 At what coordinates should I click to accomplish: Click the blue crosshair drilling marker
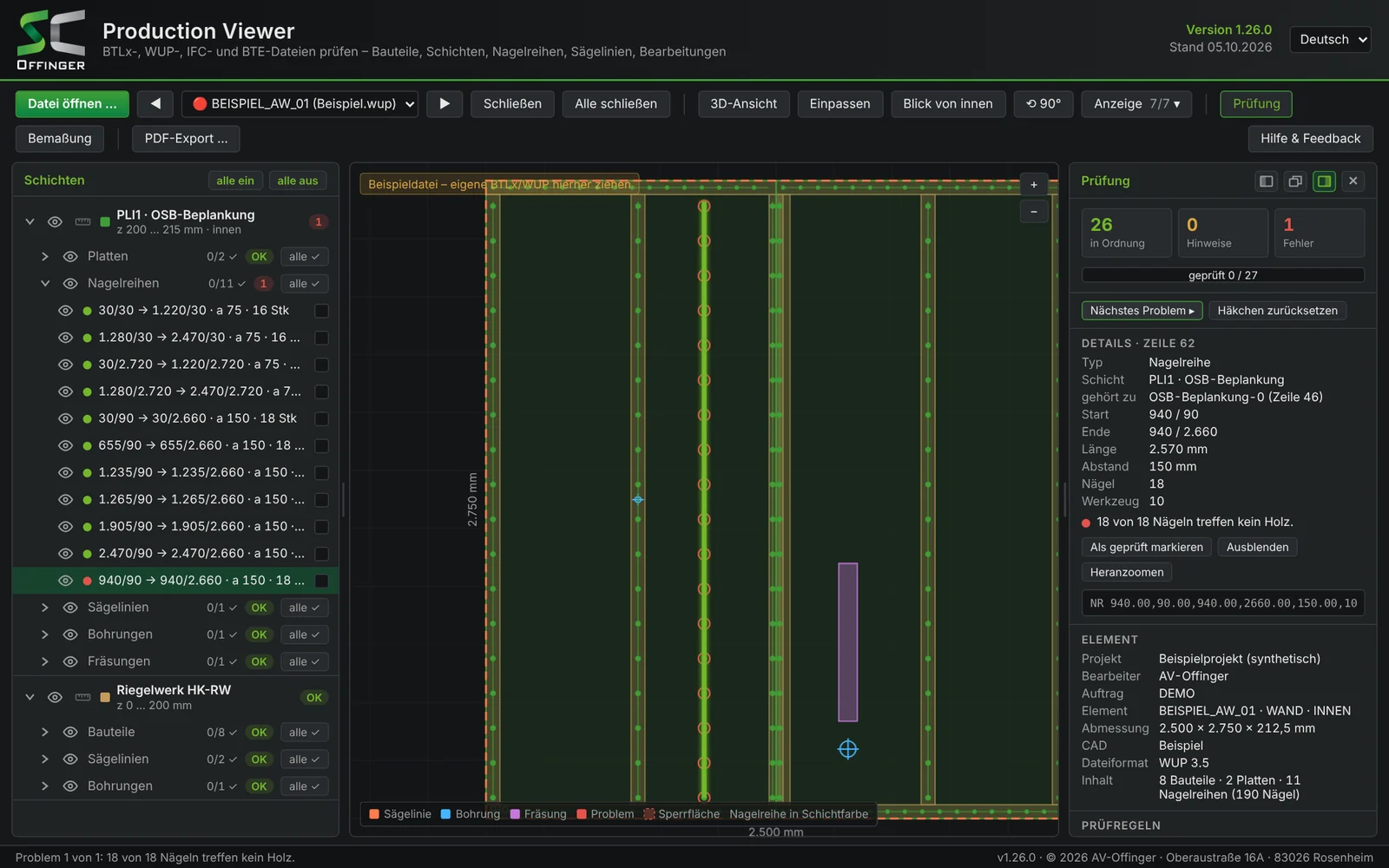pyautogui.click(x=847, y=749)
